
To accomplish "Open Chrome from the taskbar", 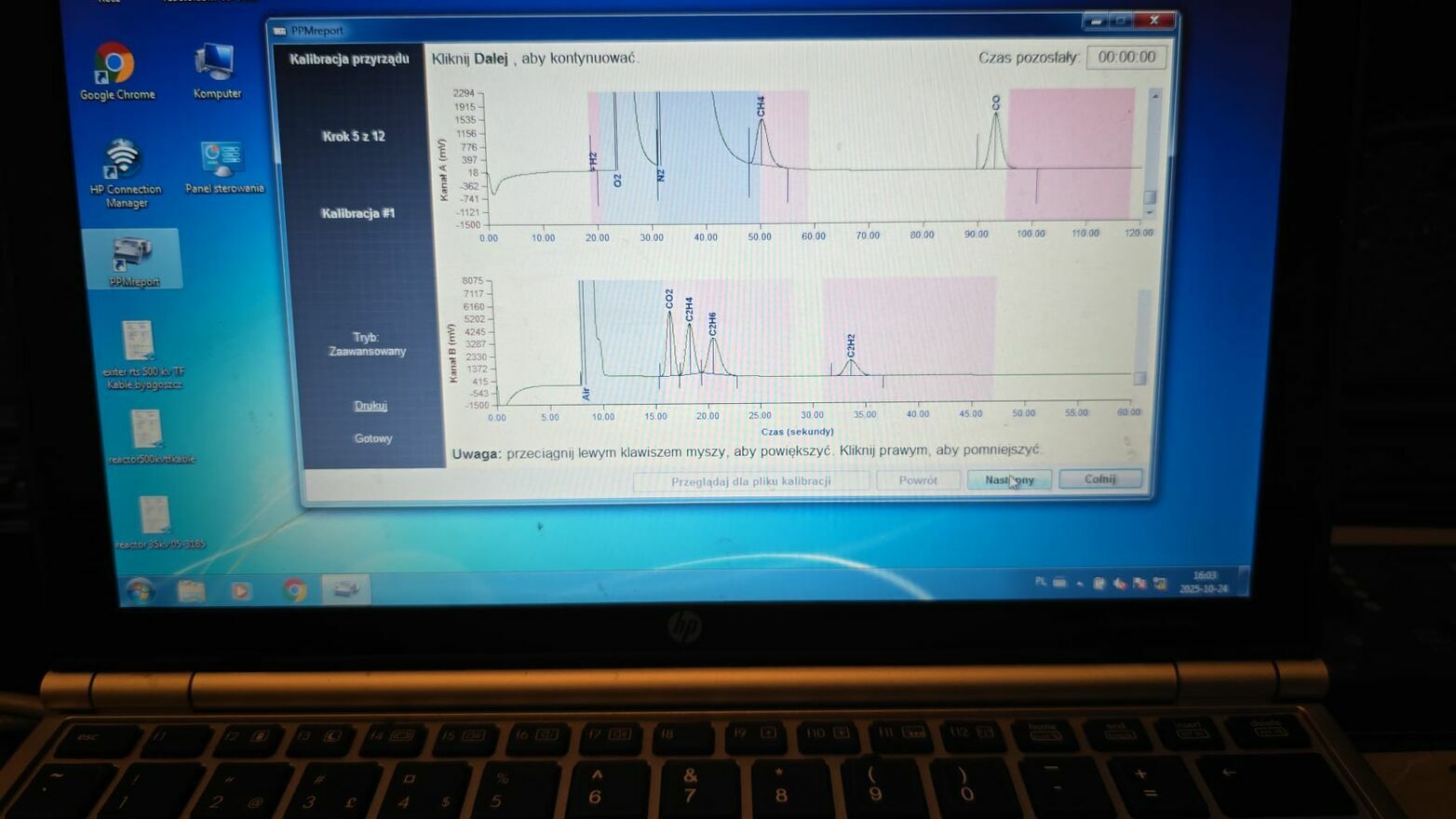I will coord(294,590).
